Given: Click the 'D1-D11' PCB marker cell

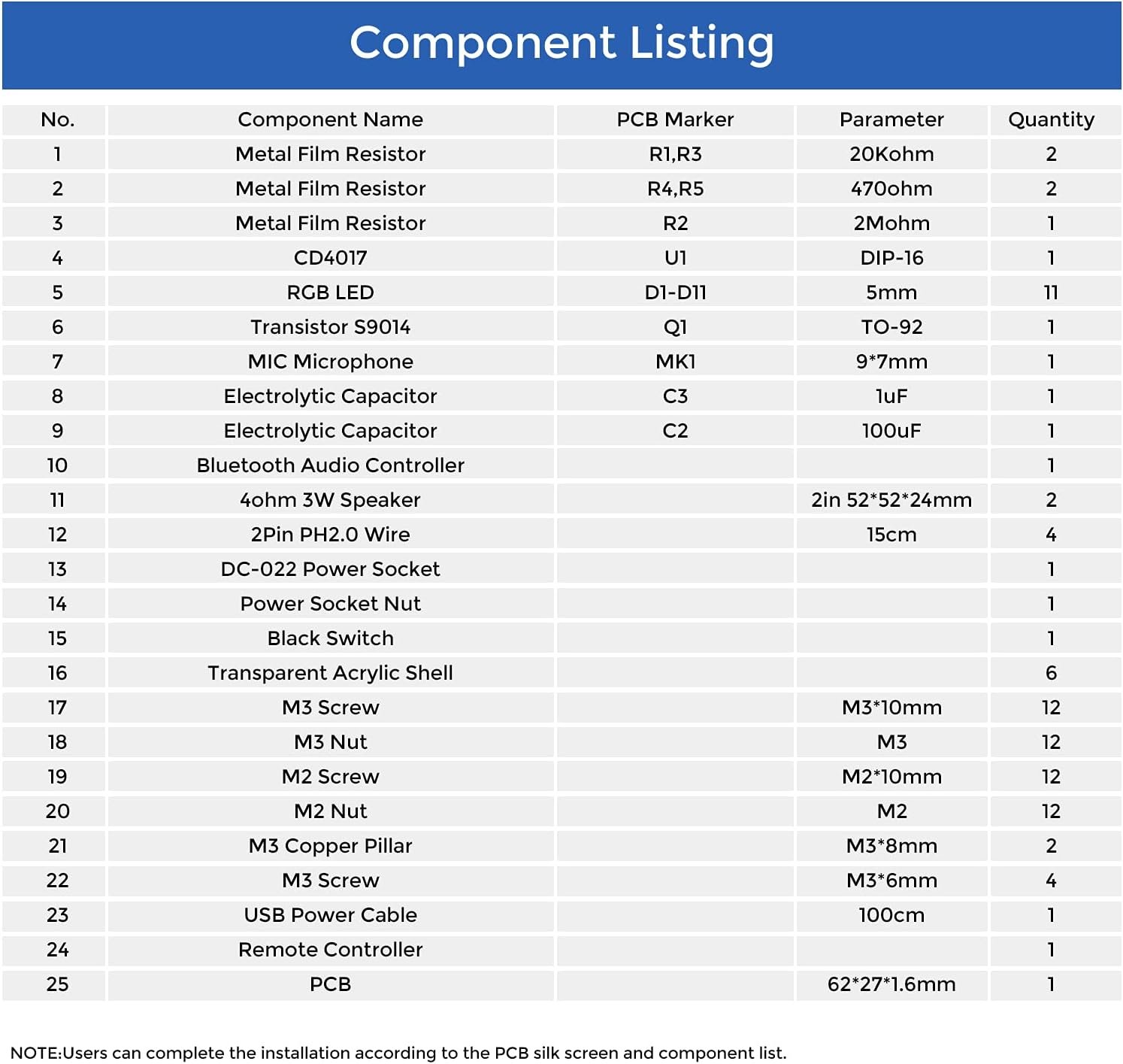Looking at the screenshot, I should click(x=675, y=293).
